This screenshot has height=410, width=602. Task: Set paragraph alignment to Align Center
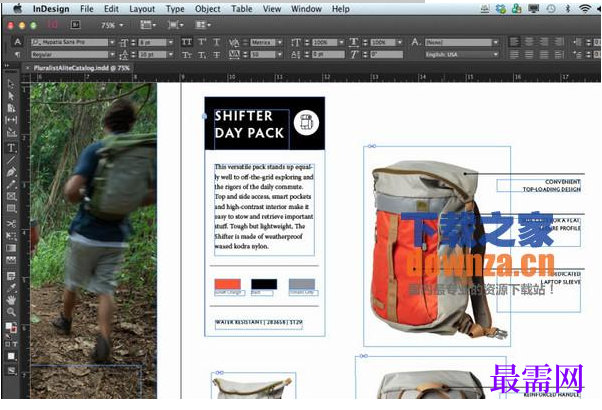pos(529,42)
